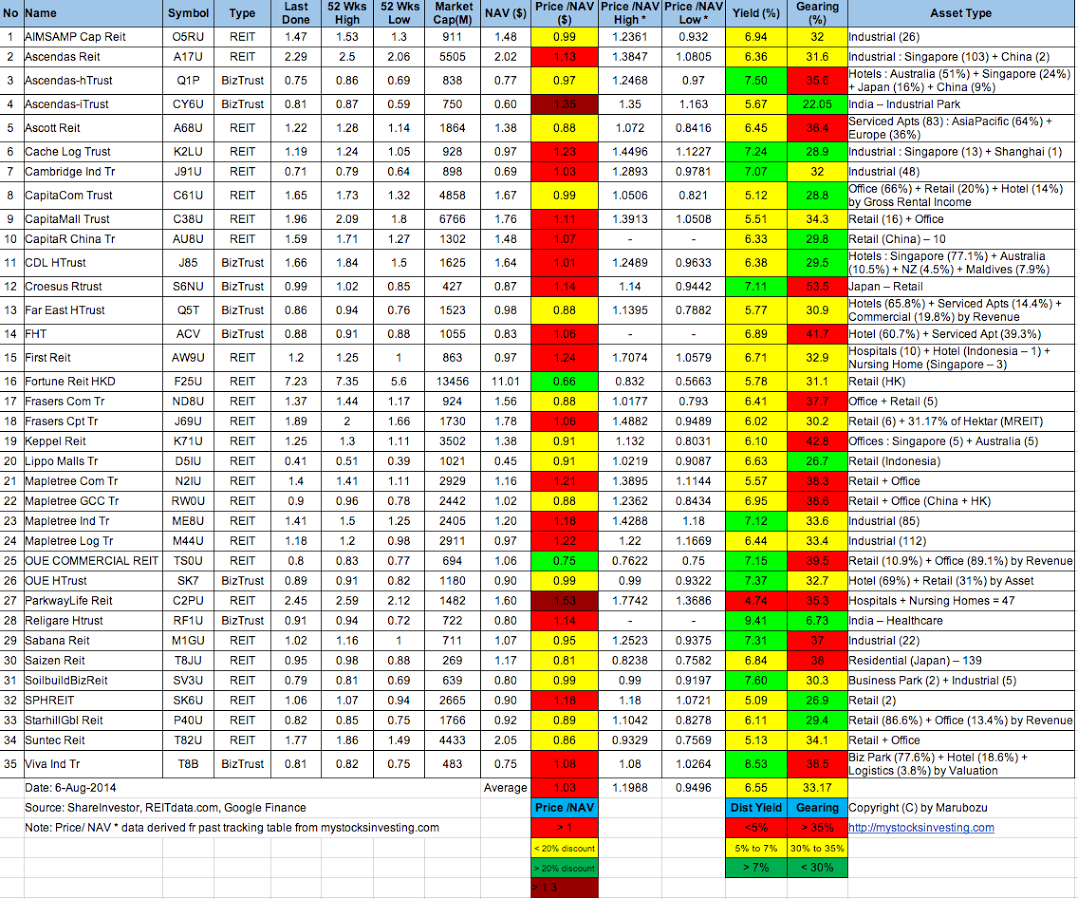Click the 'Last Done' column header
The image size is (1078, 899).
[x=296, y=14]
